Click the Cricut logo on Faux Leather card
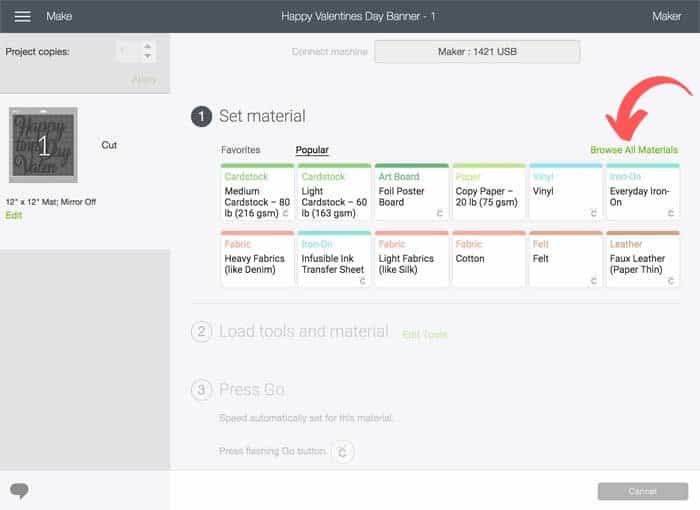700x510 pixels. [x=671, y=280]
